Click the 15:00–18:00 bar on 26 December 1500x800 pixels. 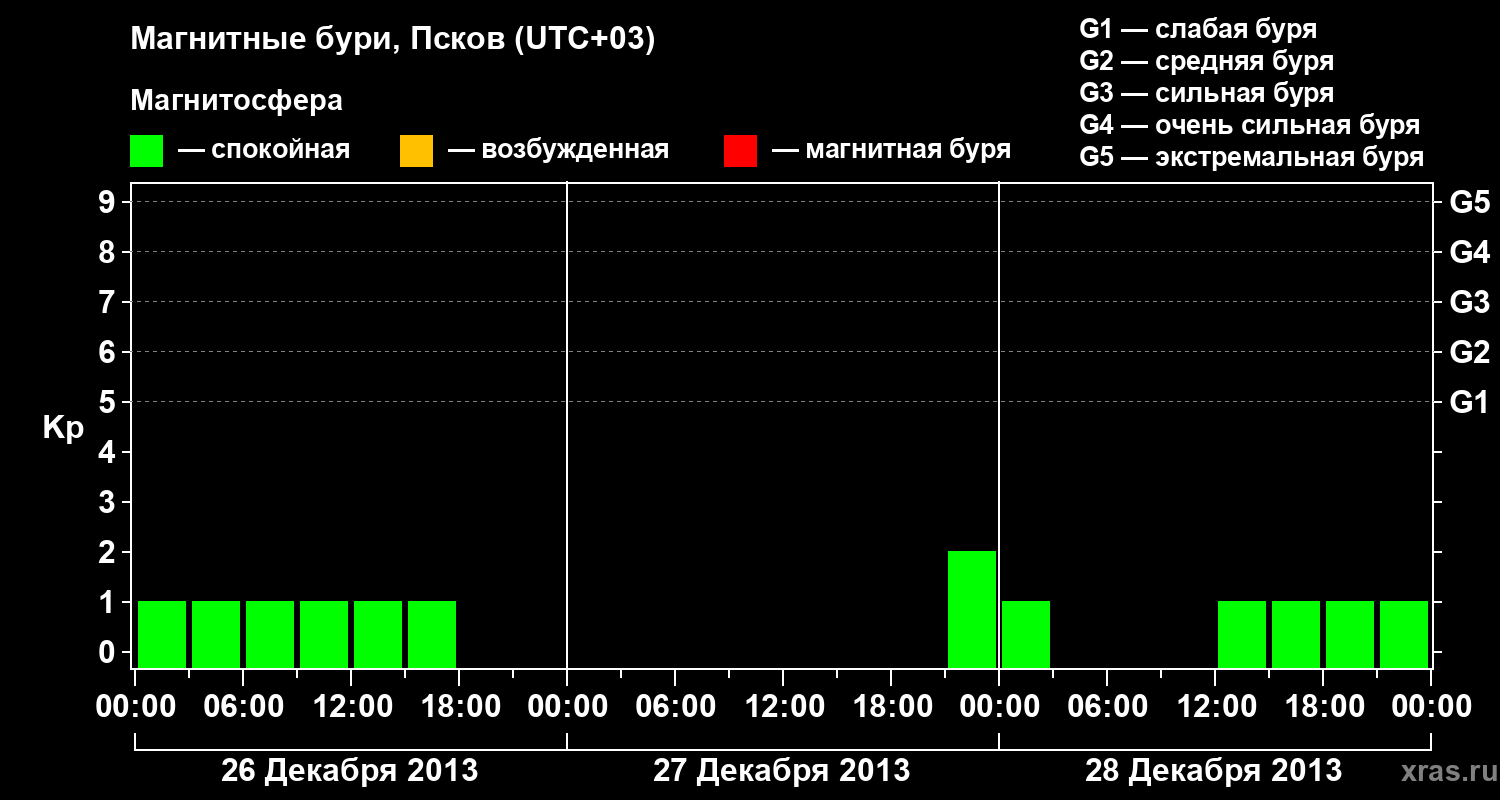tap(432, 634)
